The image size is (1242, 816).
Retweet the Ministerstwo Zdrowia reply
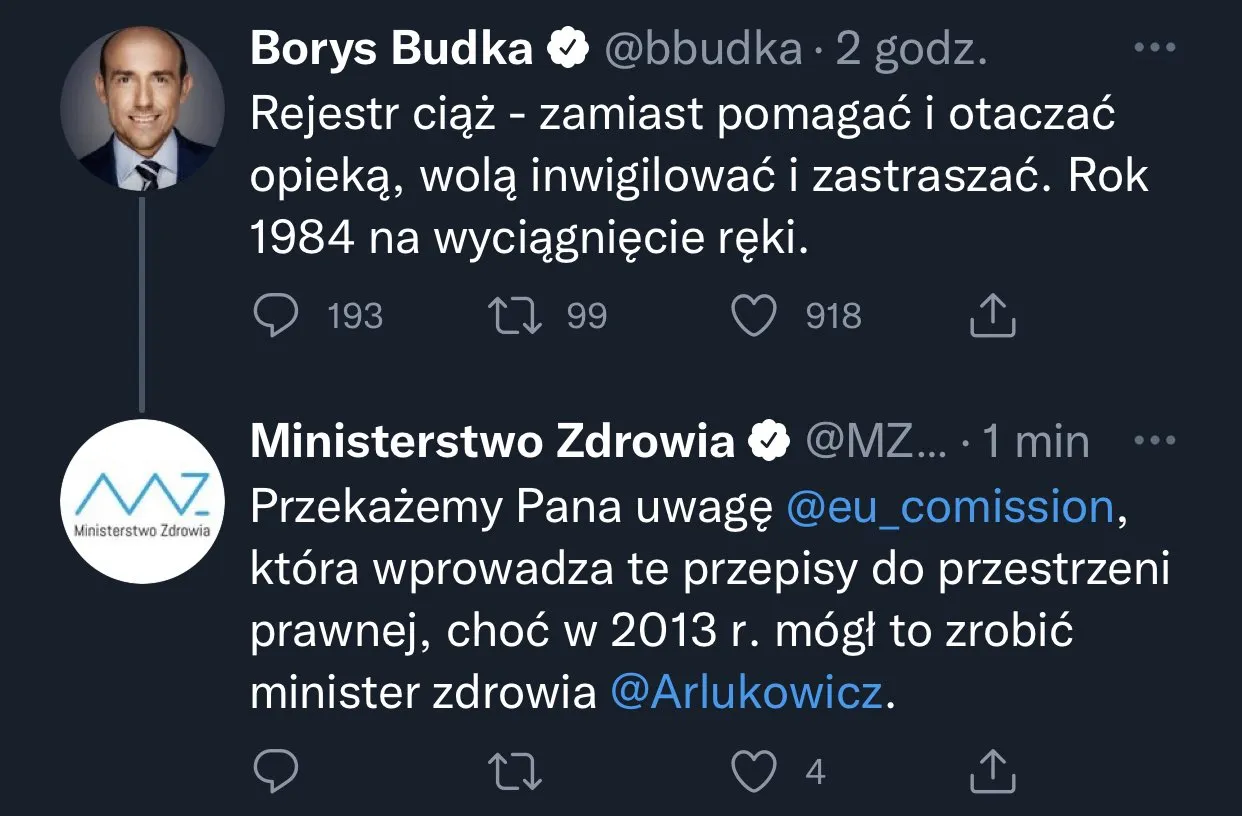(518, 770)
